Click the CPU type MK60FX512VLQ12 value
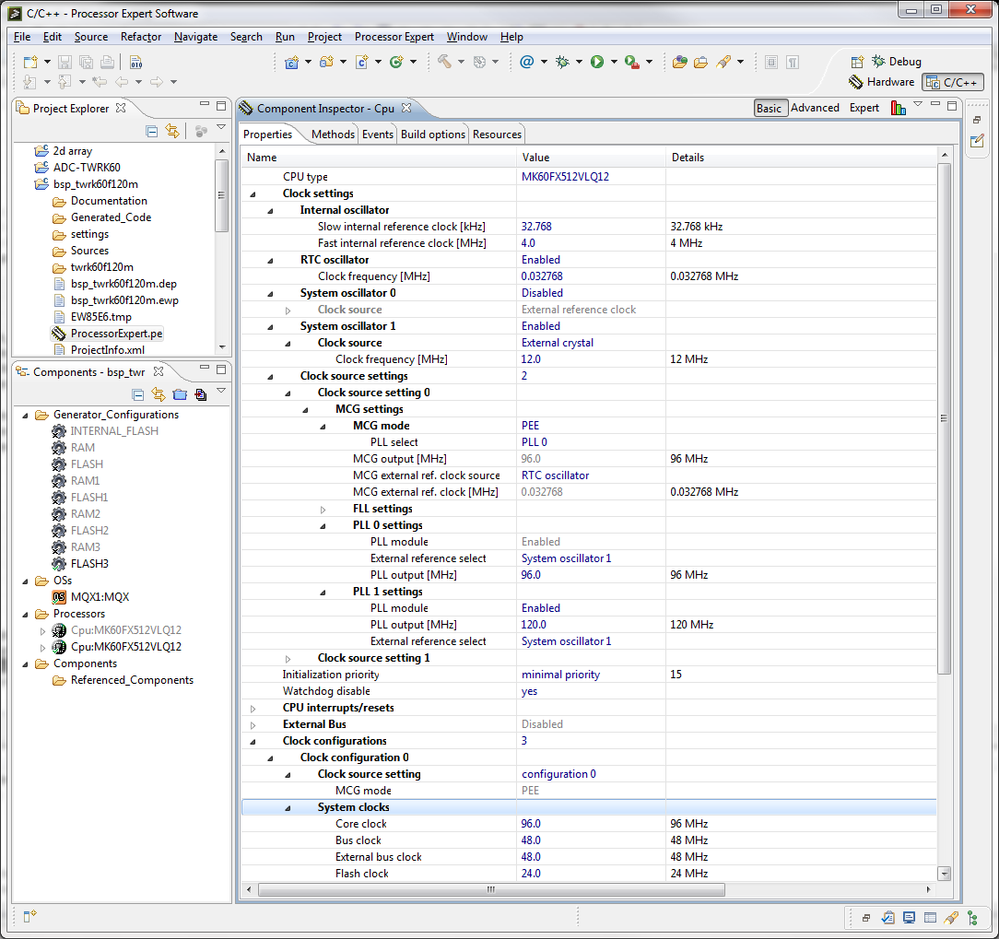Screen dimensions: 999x939 click(565, 176)
